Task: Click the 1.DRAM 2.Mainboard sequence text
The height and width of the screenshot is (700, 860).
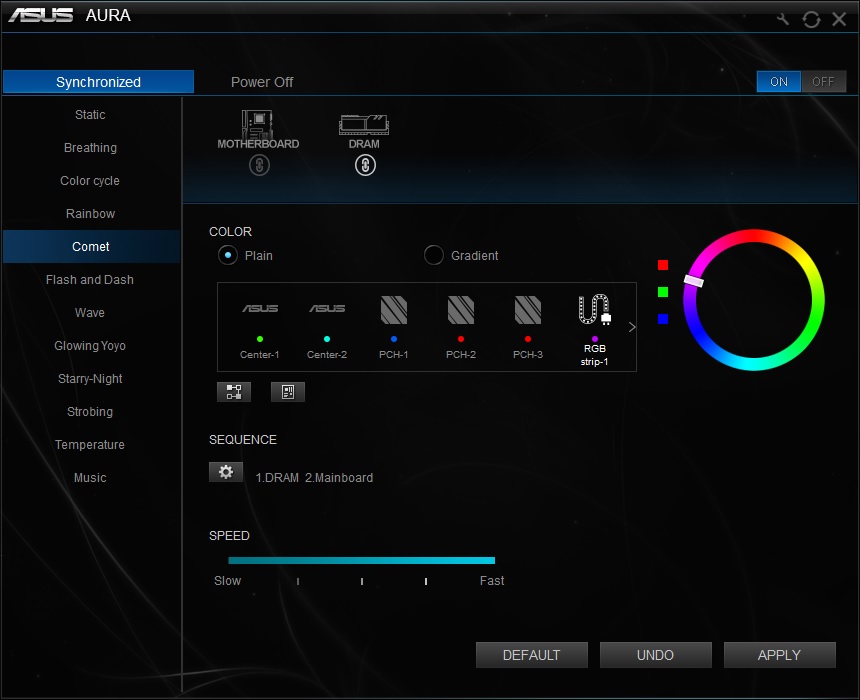Action: [x=314, y=478]
